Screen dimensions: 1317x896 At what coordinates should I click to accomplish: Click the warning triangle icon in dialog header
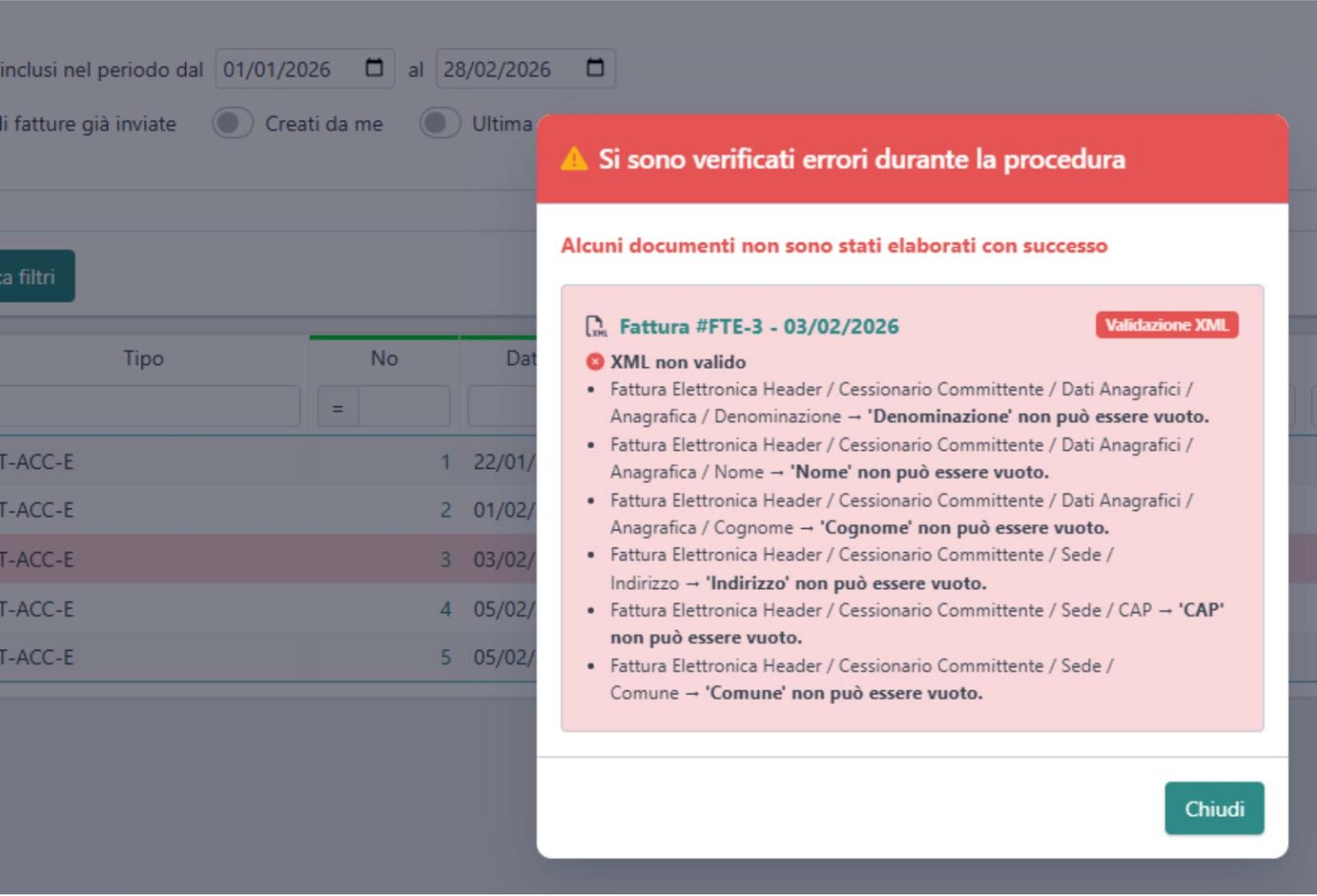pyautogui.click(x=574, y=159)
